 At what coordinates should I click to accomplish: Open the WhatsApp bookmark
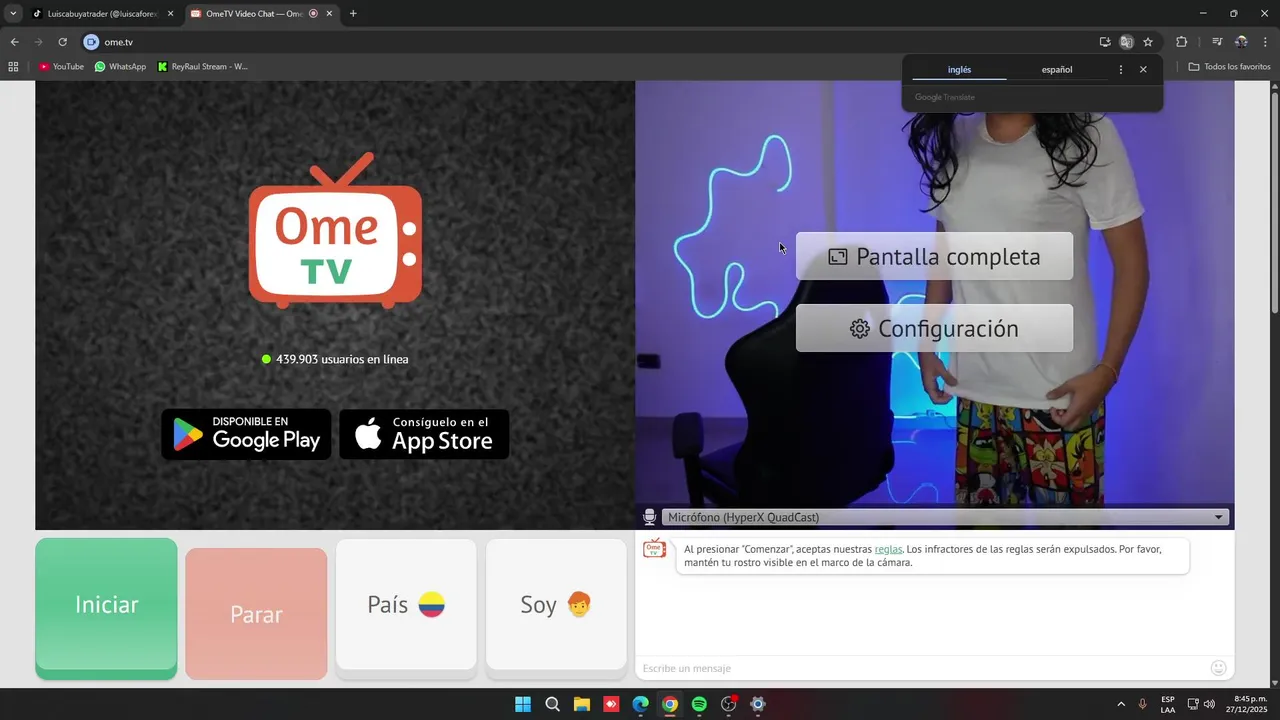click(x=120, y=67)
